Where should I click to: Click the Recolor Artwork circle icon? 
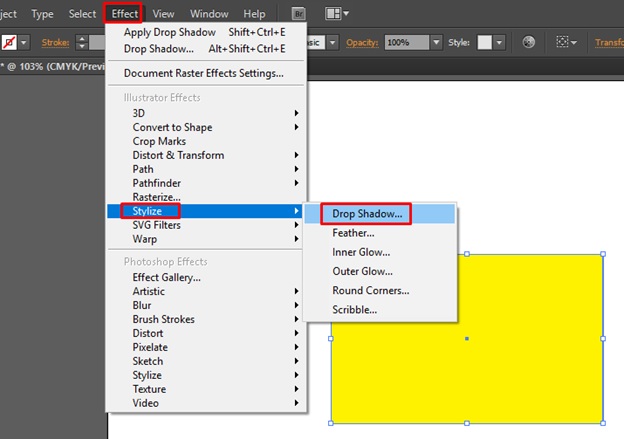coord(529,43)
